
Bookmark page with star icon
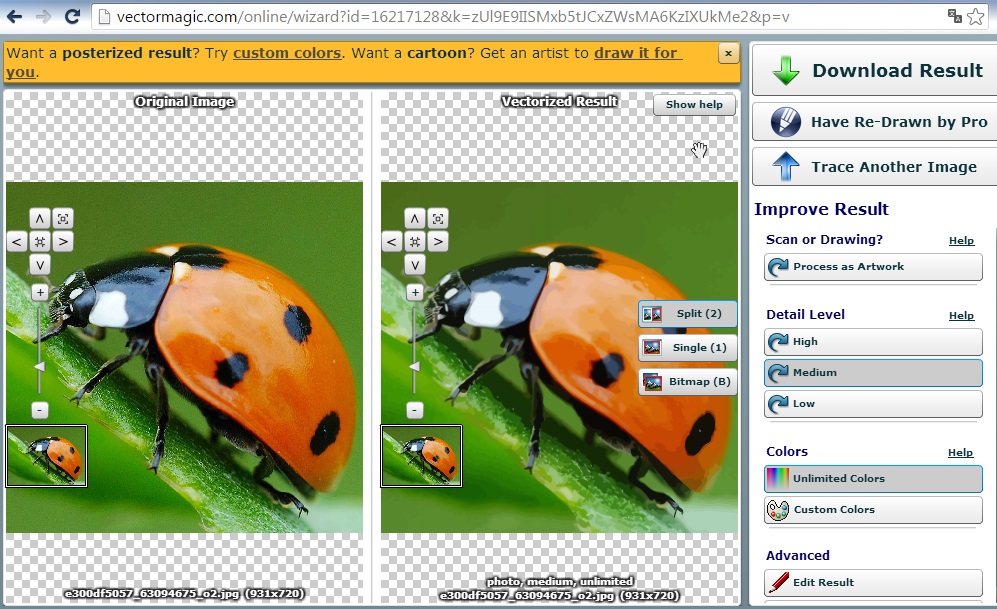(x=975, y=17)
